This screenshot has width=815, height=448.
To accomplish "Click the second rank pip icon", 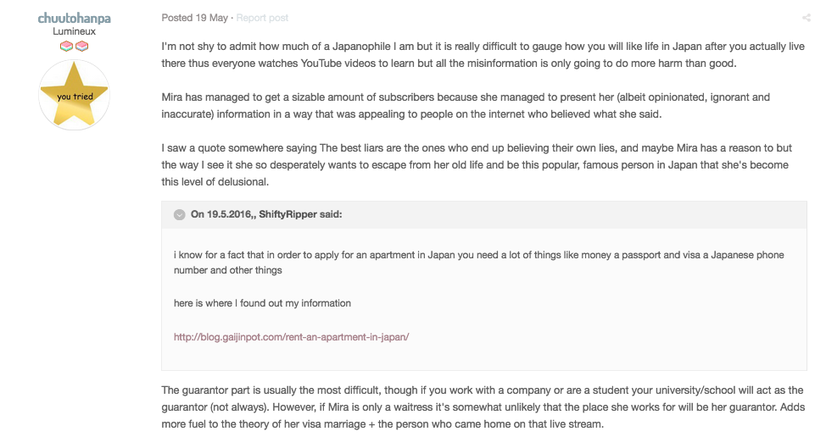I will pyautogui.click(x=82, y=46).
